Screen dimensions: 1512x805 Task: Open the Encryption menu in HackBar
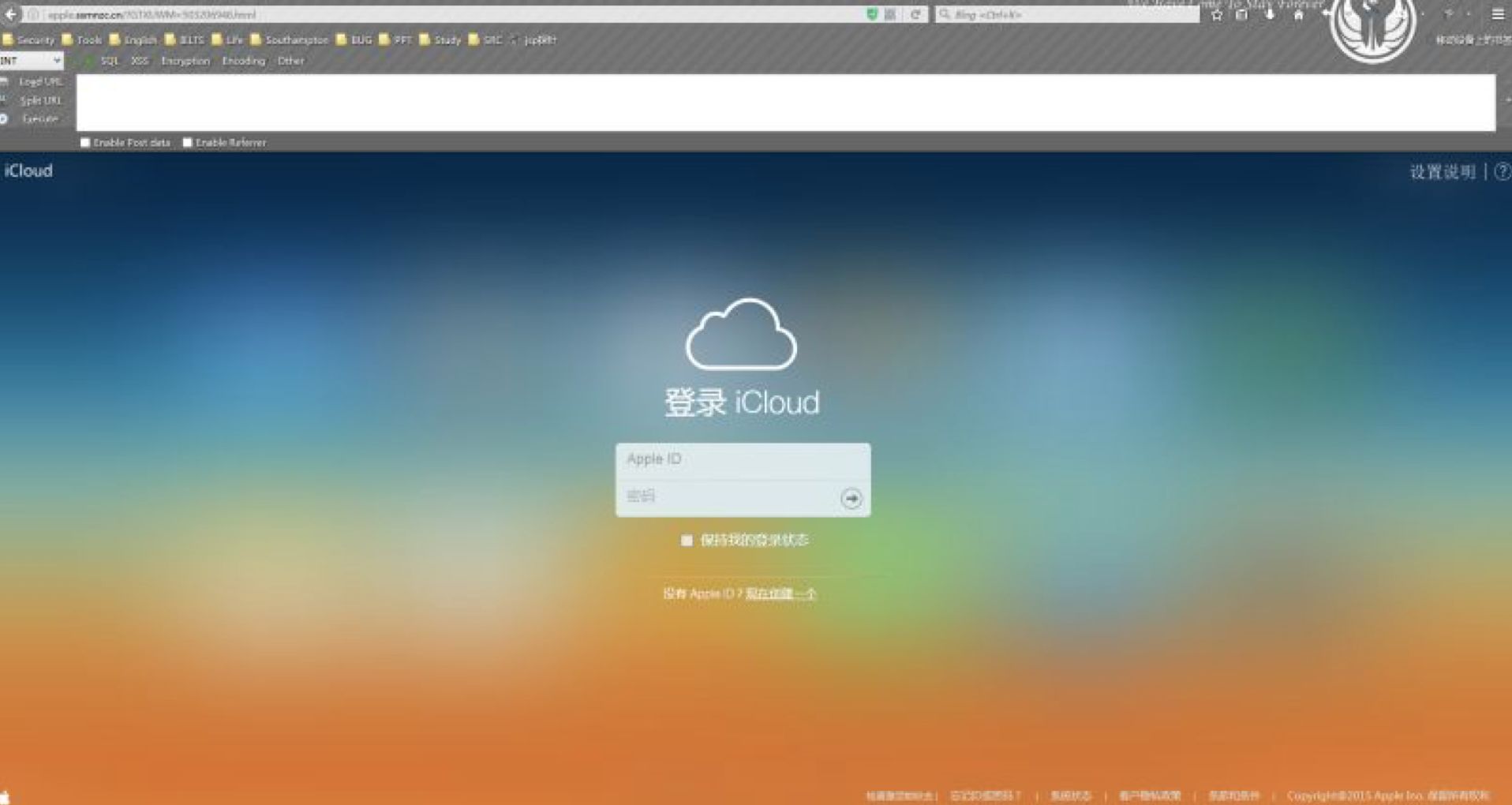[x=185, y=61]
